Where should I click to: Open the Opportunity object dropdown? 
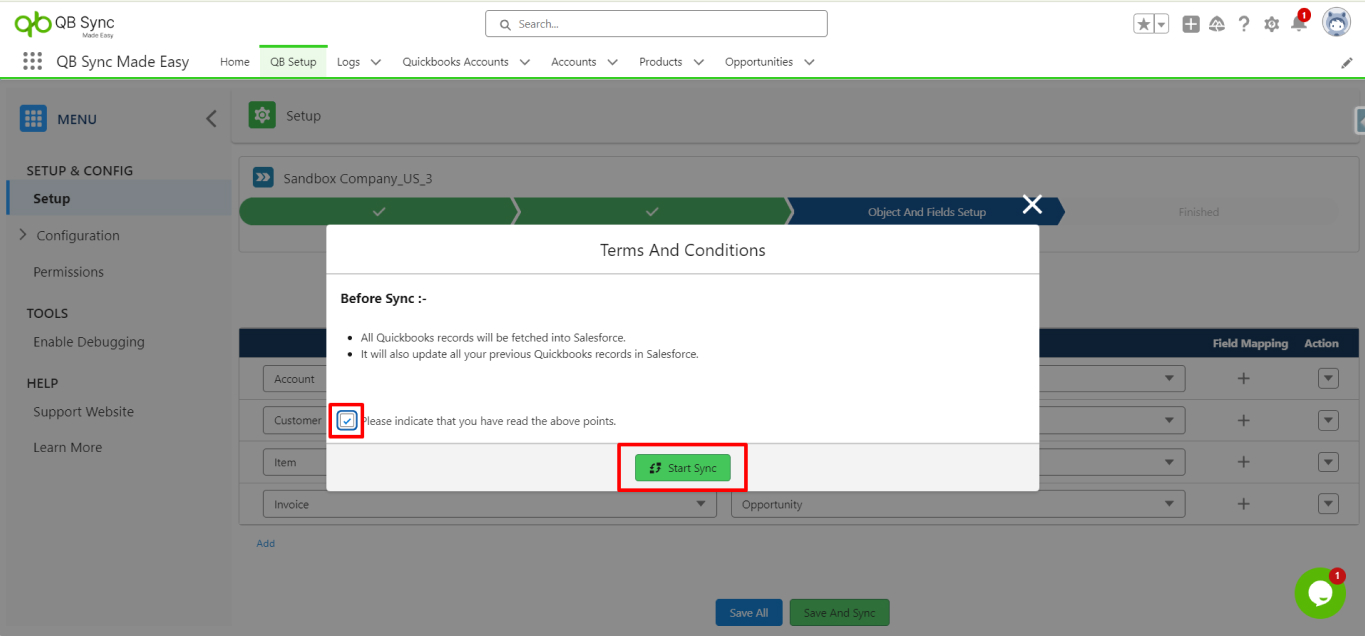tap(958, 504)
